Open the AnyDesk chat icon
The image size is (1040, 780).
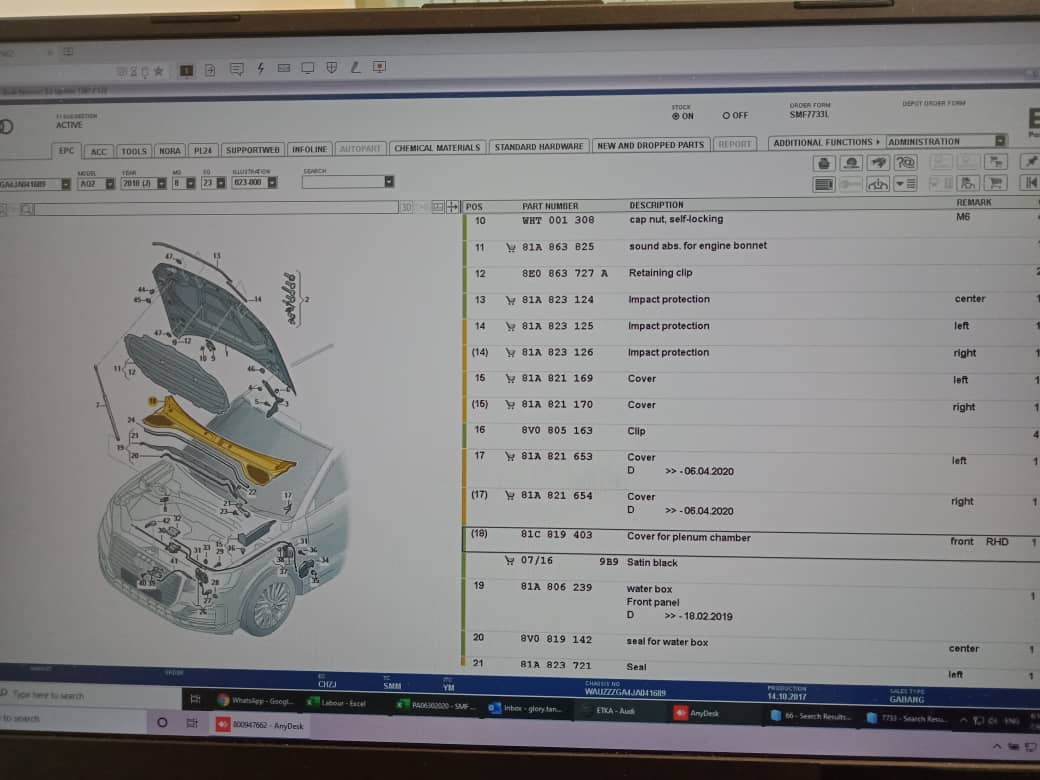coord(236,69)
